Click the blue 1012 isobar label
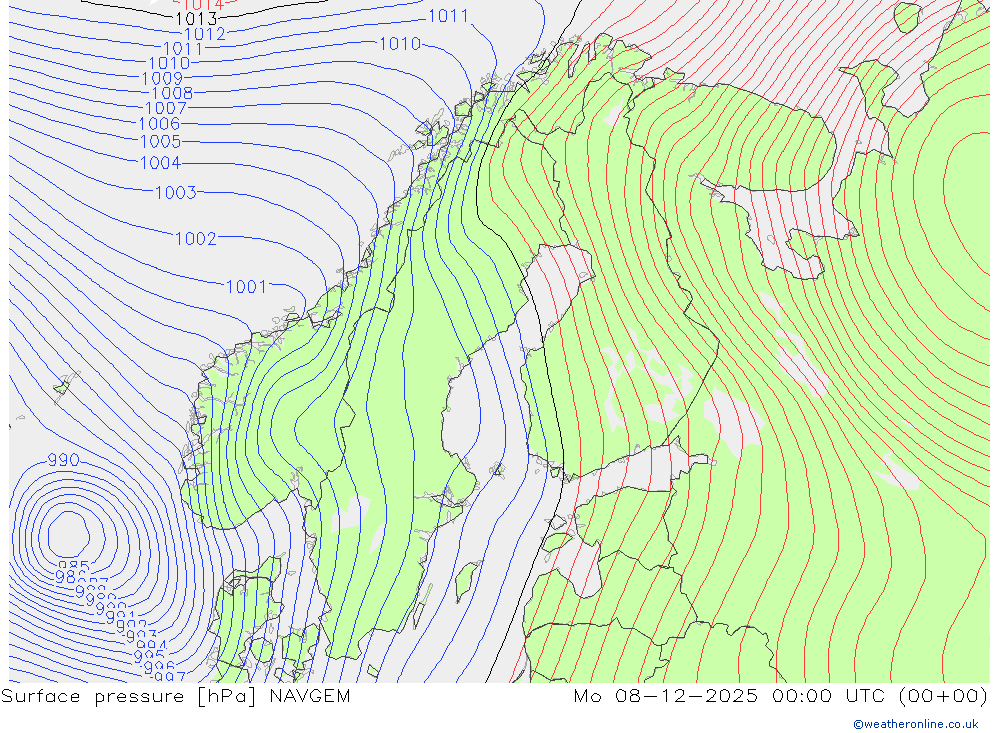The width and height of the screenshot is (1000, 733). (205, 34)
